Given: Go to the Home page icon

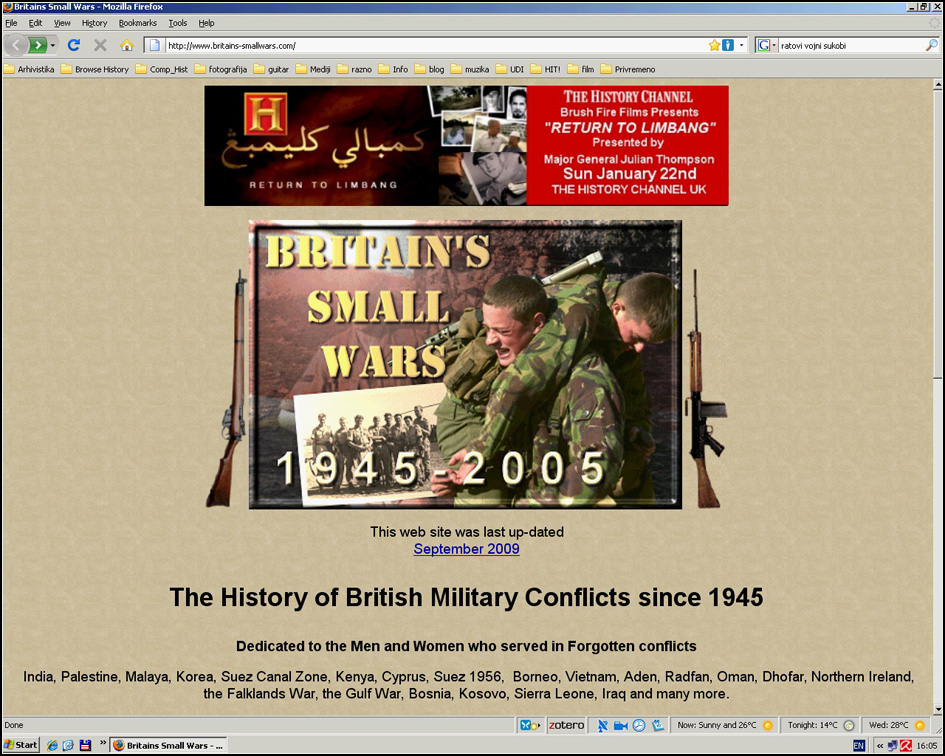Looking at the screenshot, I should point(127,45).
